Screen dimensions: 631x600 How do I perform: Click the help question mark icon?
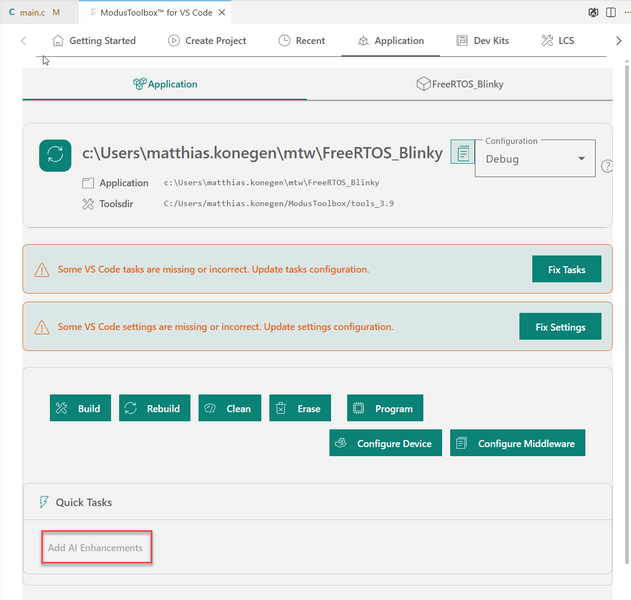(606, 166)
